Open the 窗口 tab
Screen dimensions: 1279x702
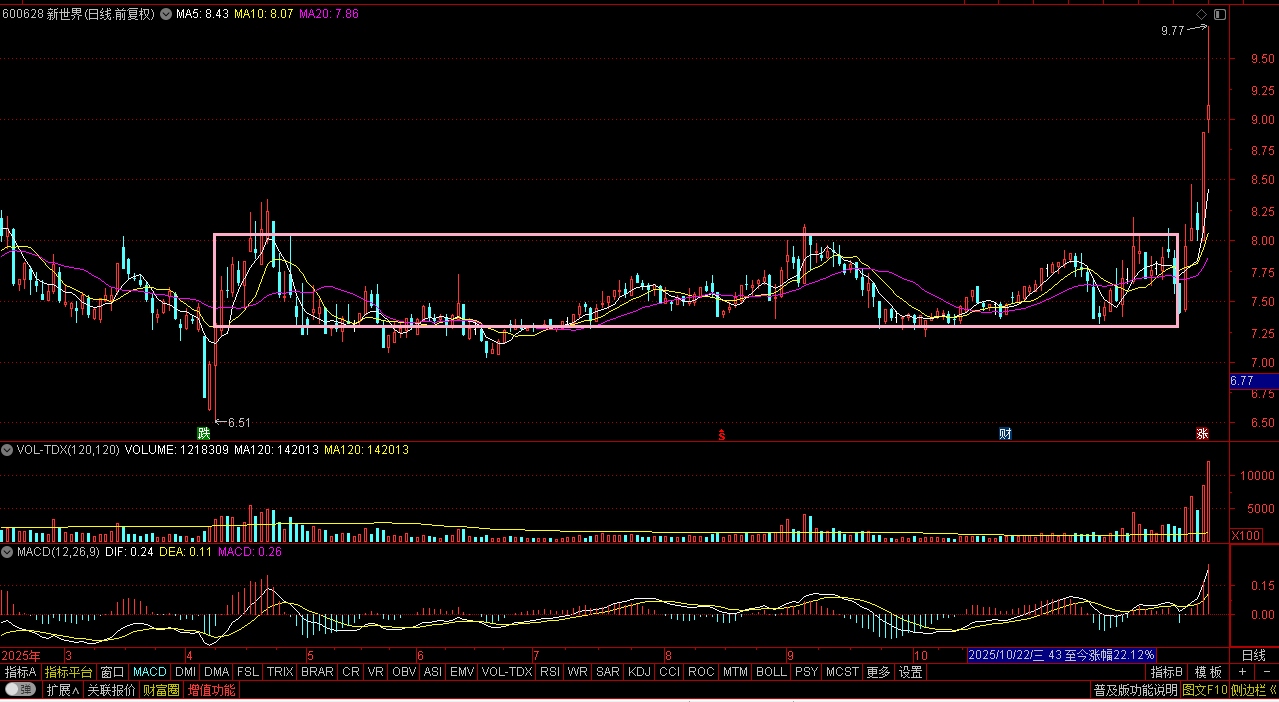coord(112,672)
